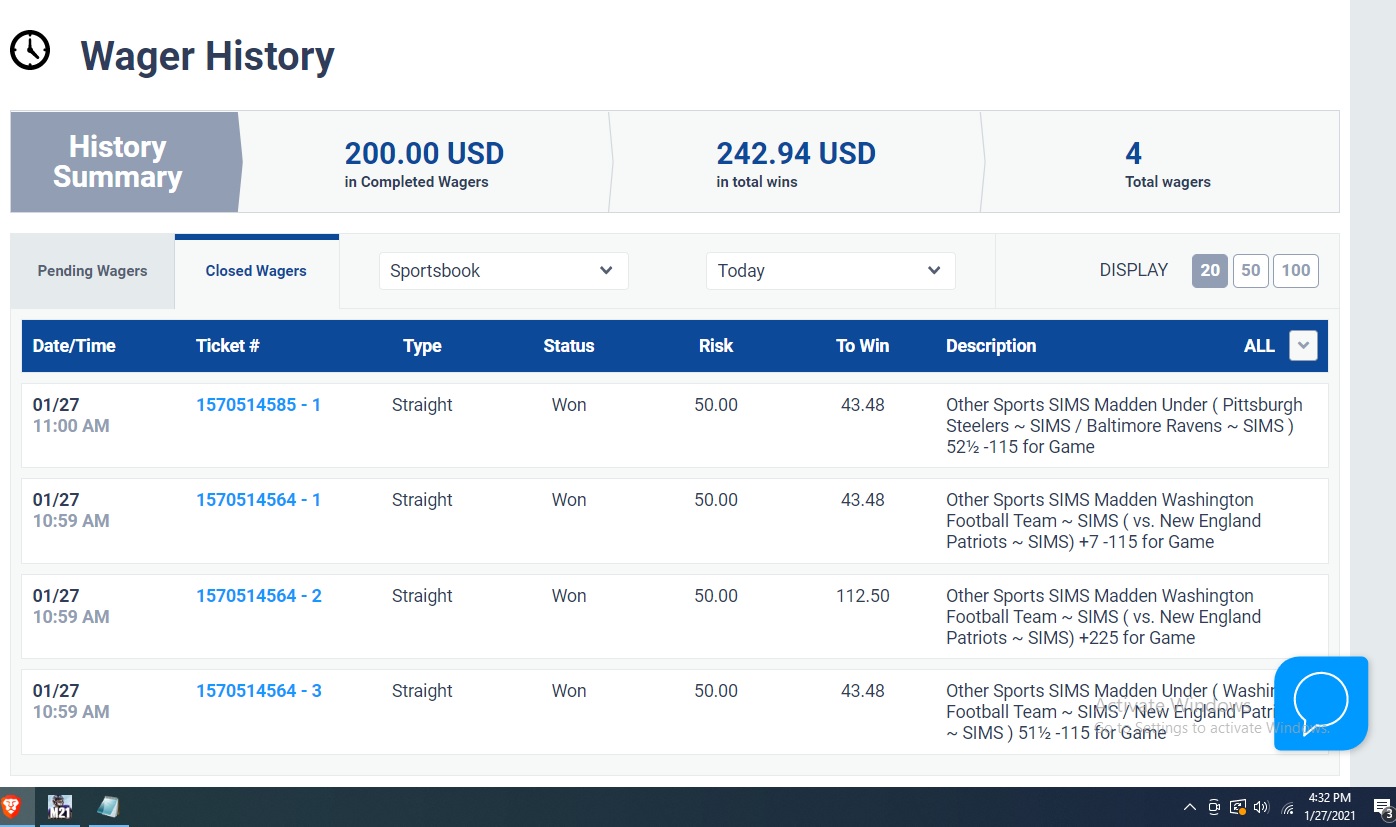1396x827 pixels.
Task: Display 50 wagers per page
Action: pyautogui.click(x=1250, y=271)
